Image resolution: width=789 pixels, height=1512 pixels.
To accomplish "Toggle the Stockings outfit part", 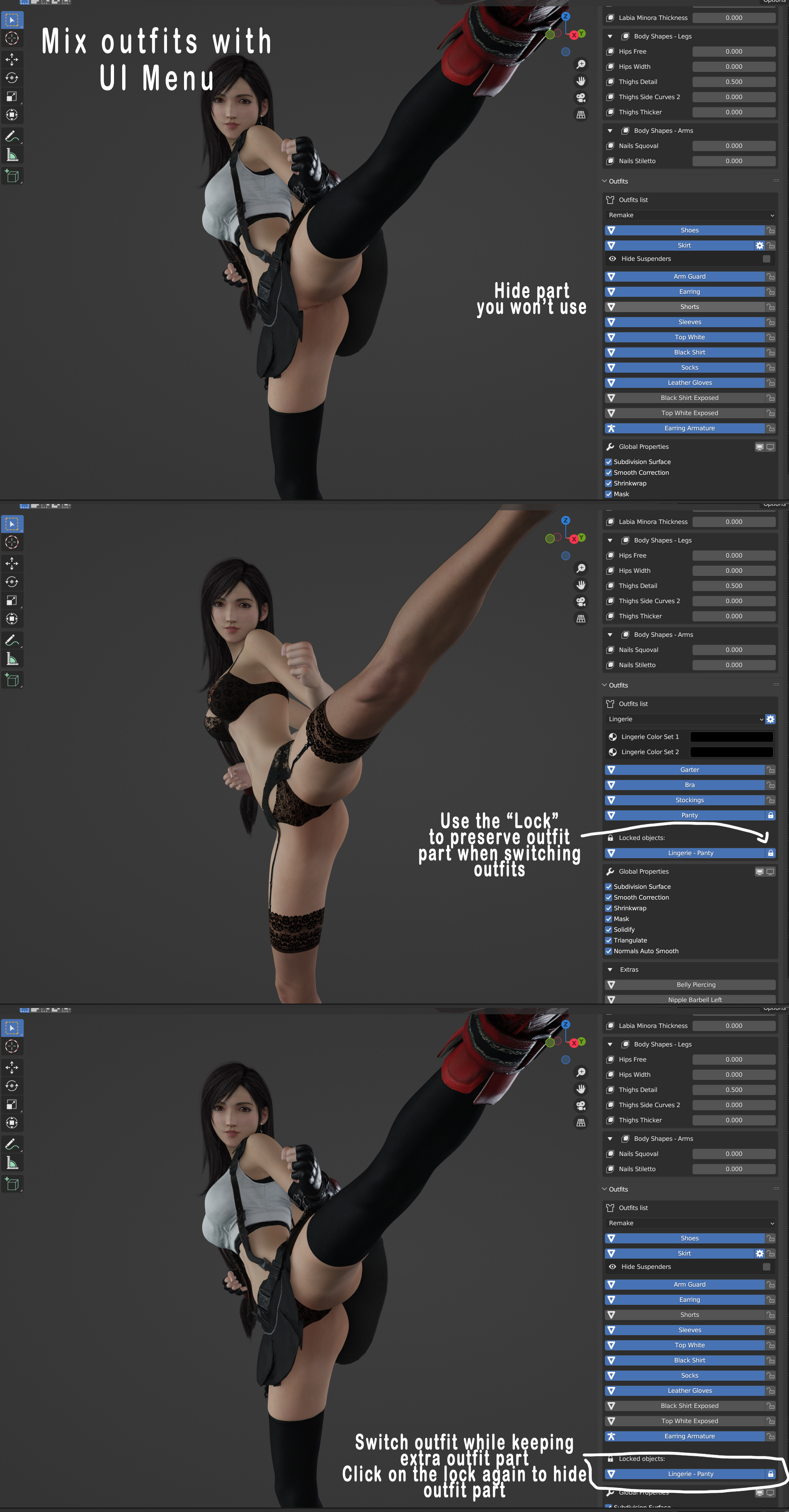I will (x=685, y=800).
